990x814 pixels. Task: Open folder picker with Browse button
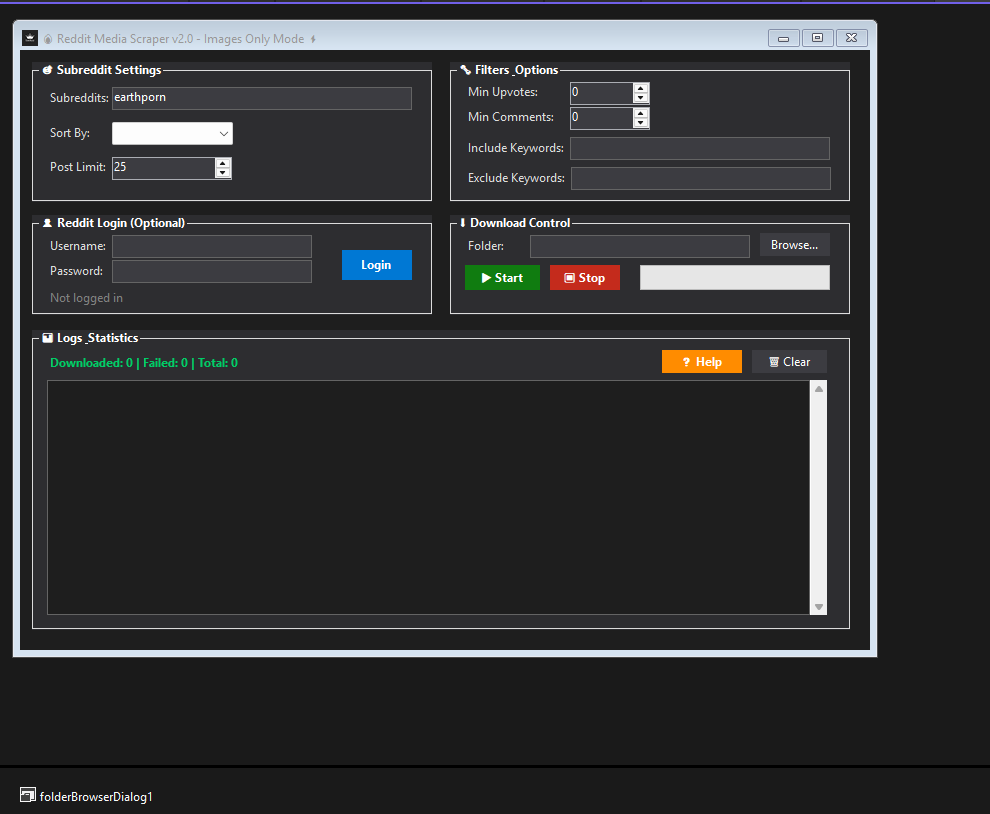pos(794,245)
